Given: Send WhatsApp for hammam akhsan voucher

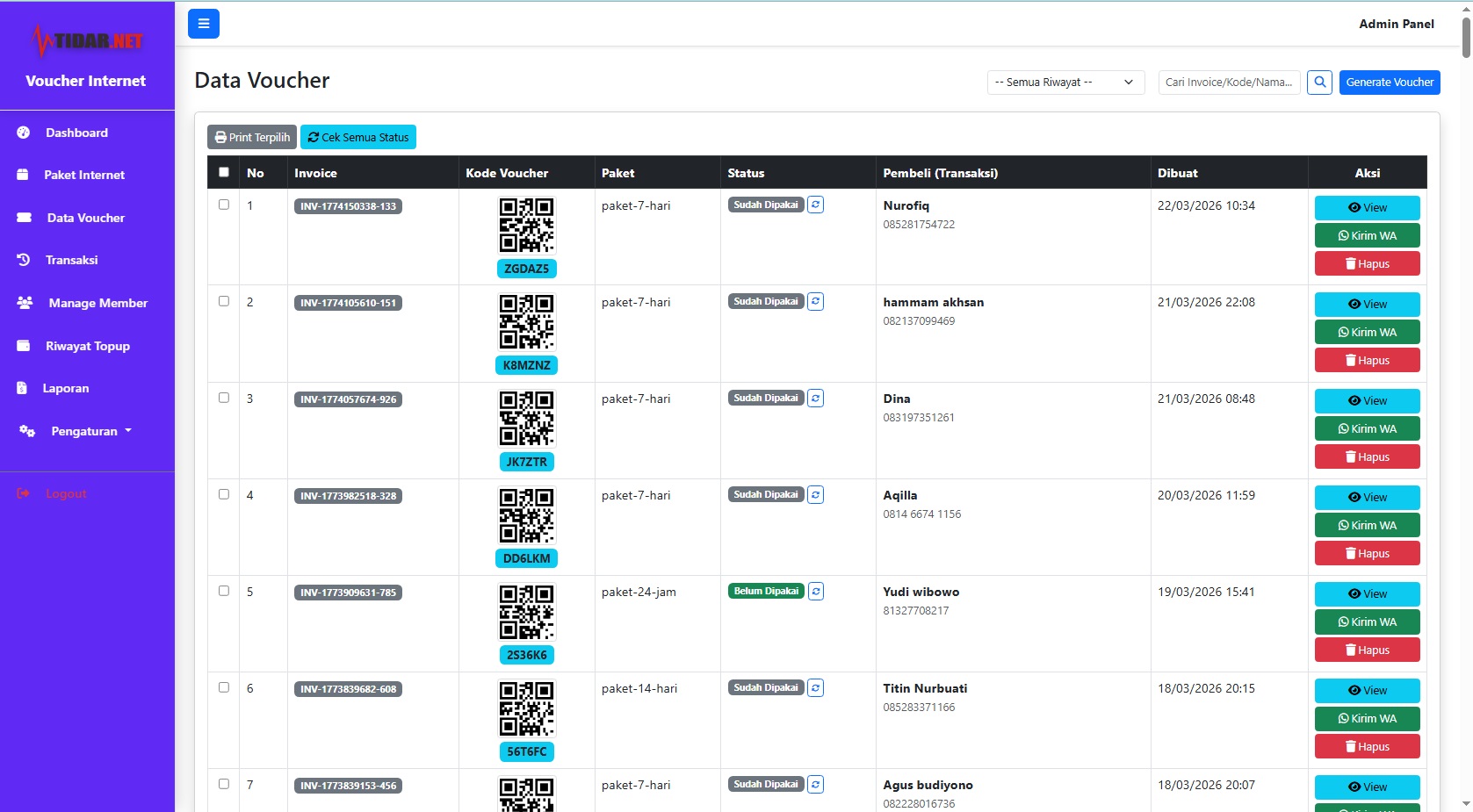Looking at the screenshot, I should coord(1367,333).
